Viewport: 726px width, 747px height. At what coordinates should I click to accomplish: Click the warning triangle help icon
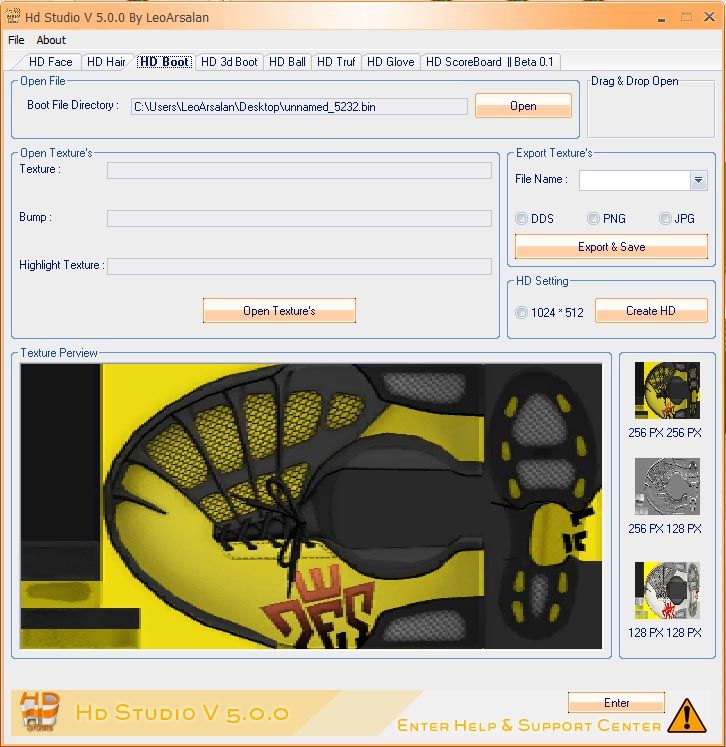[x=686, y=715]
